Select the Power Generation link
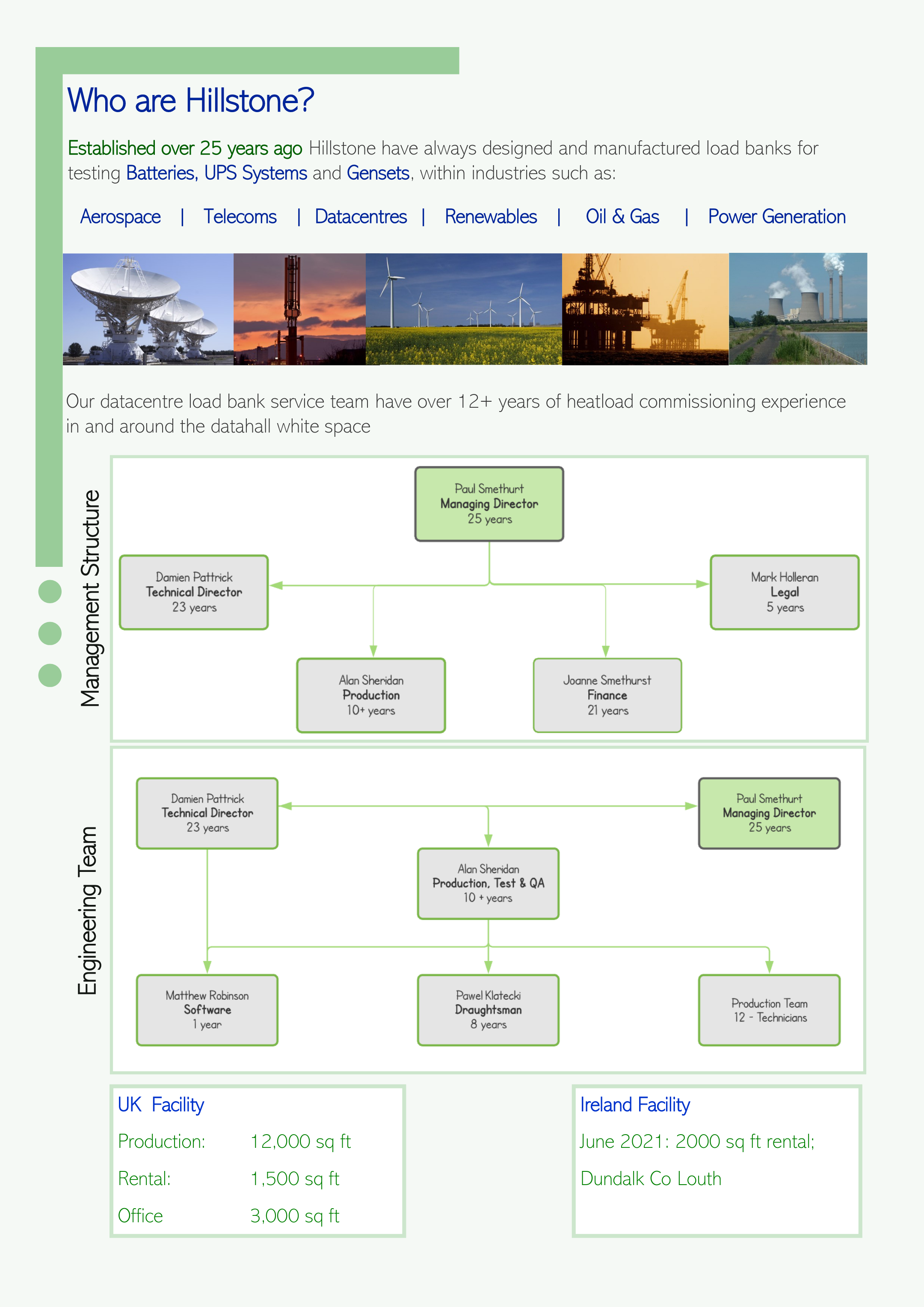The image size is (924, 1307). (776, 217)
